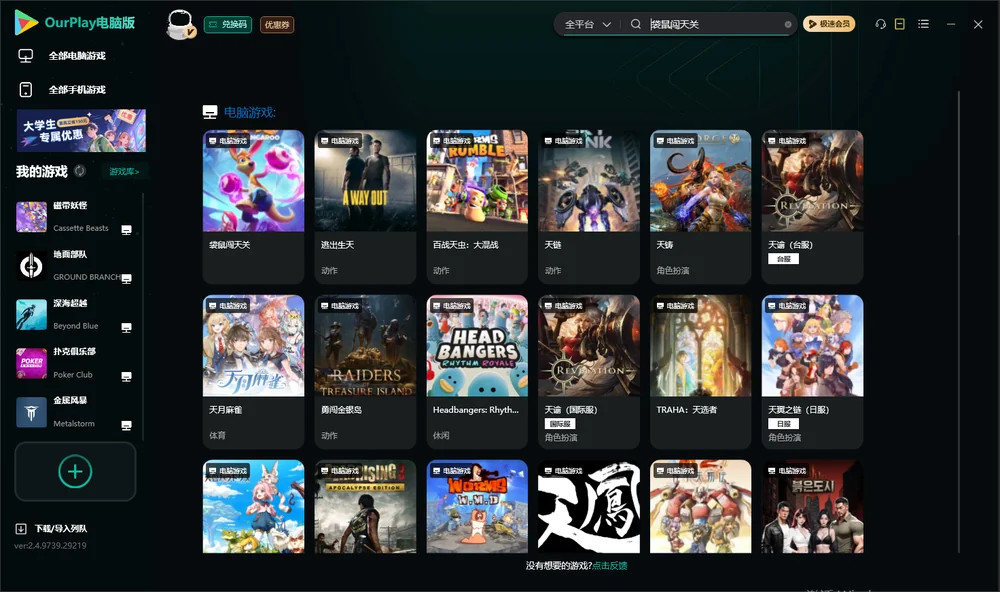Focus the search input field
The height and width of the screenshot is (592, 1000).
pyautogui.click(x=715, y=24)
